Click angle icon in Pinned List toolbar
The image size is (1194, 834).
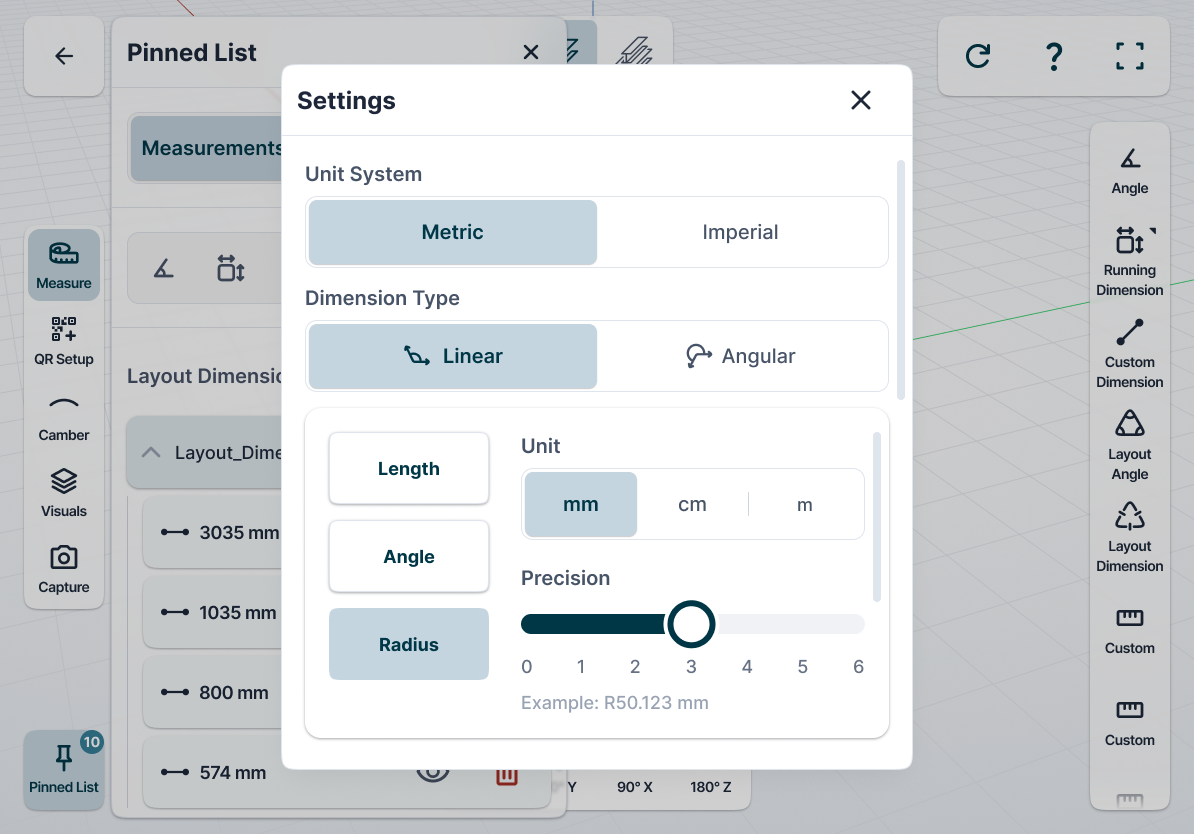click(164, 268)
